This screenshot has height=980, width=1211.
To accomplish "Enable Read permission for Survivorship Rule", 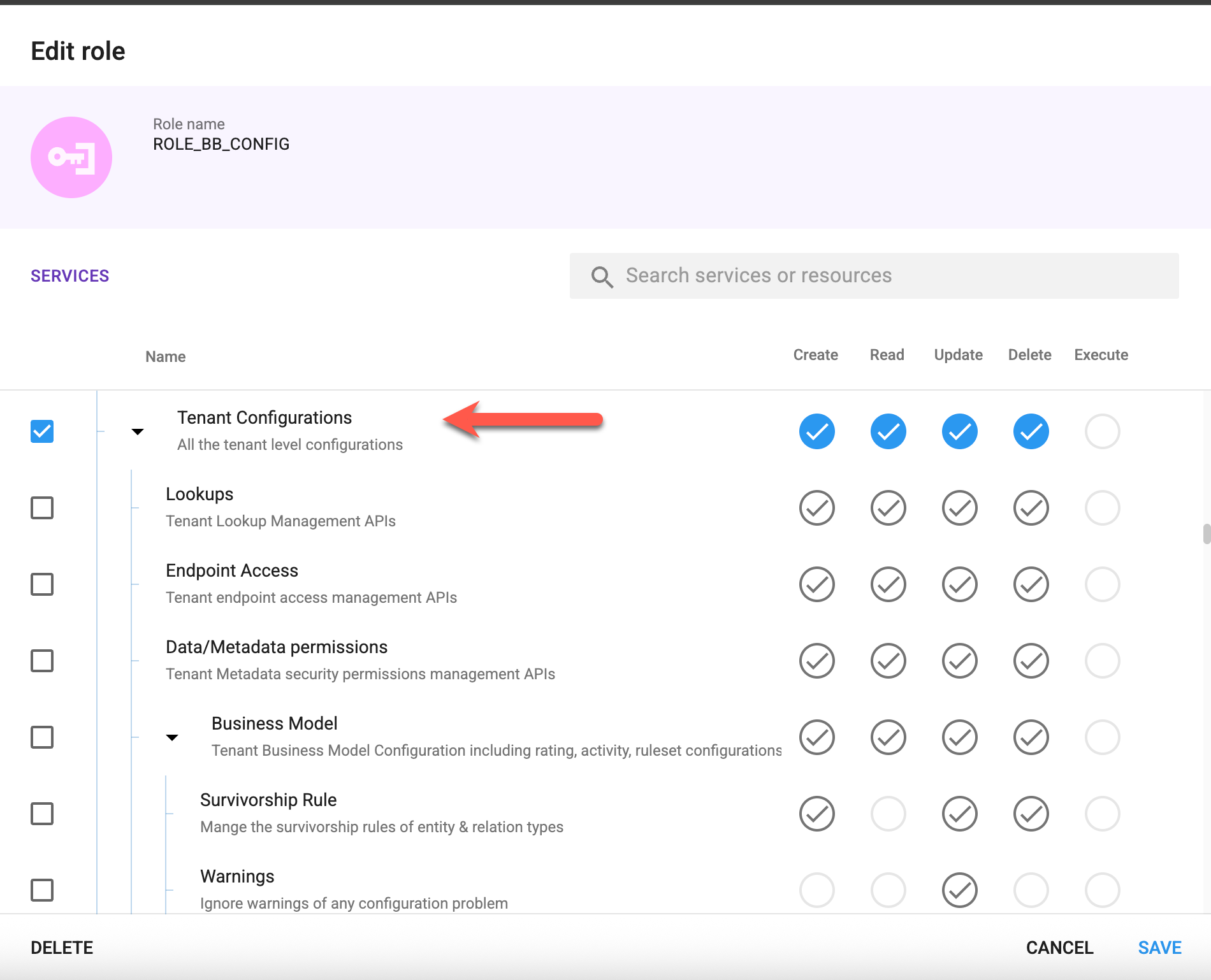I will tap(888, 814).
